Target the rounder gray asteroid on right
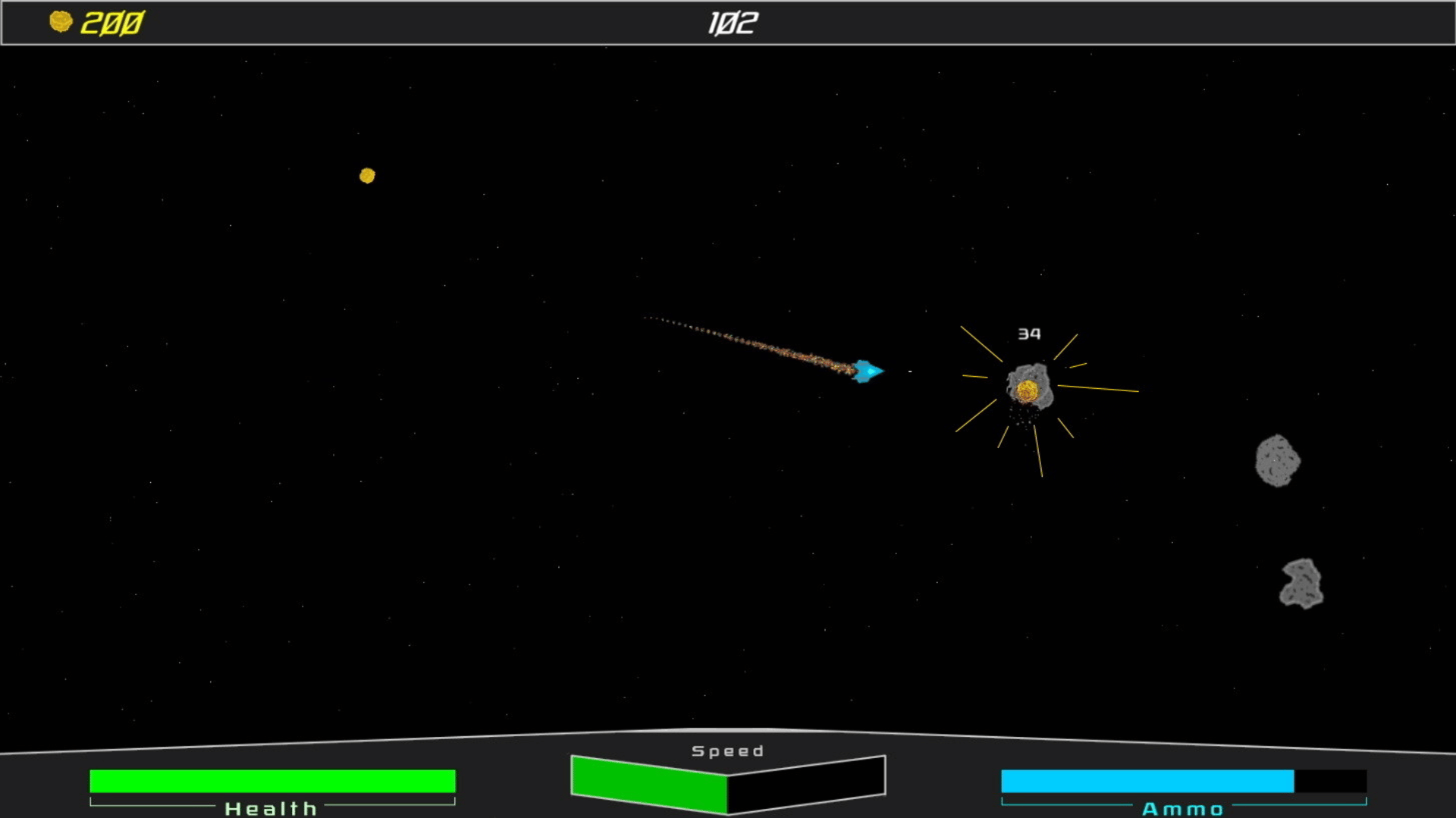Screen dimensions: 1456x818 [x=1277, y=461]
